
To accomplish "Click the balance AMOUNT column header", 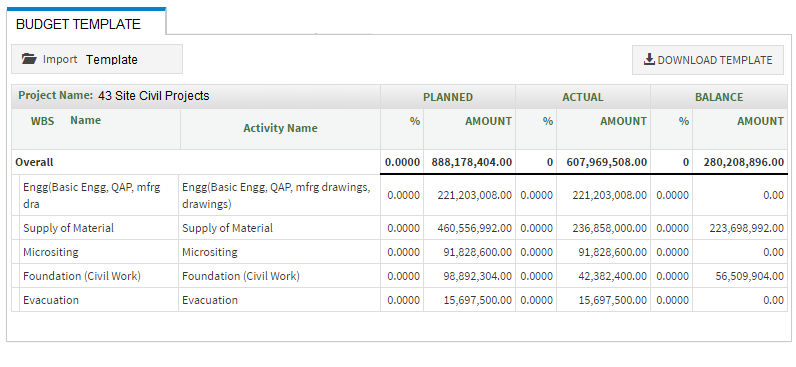I will pos(760,121).
